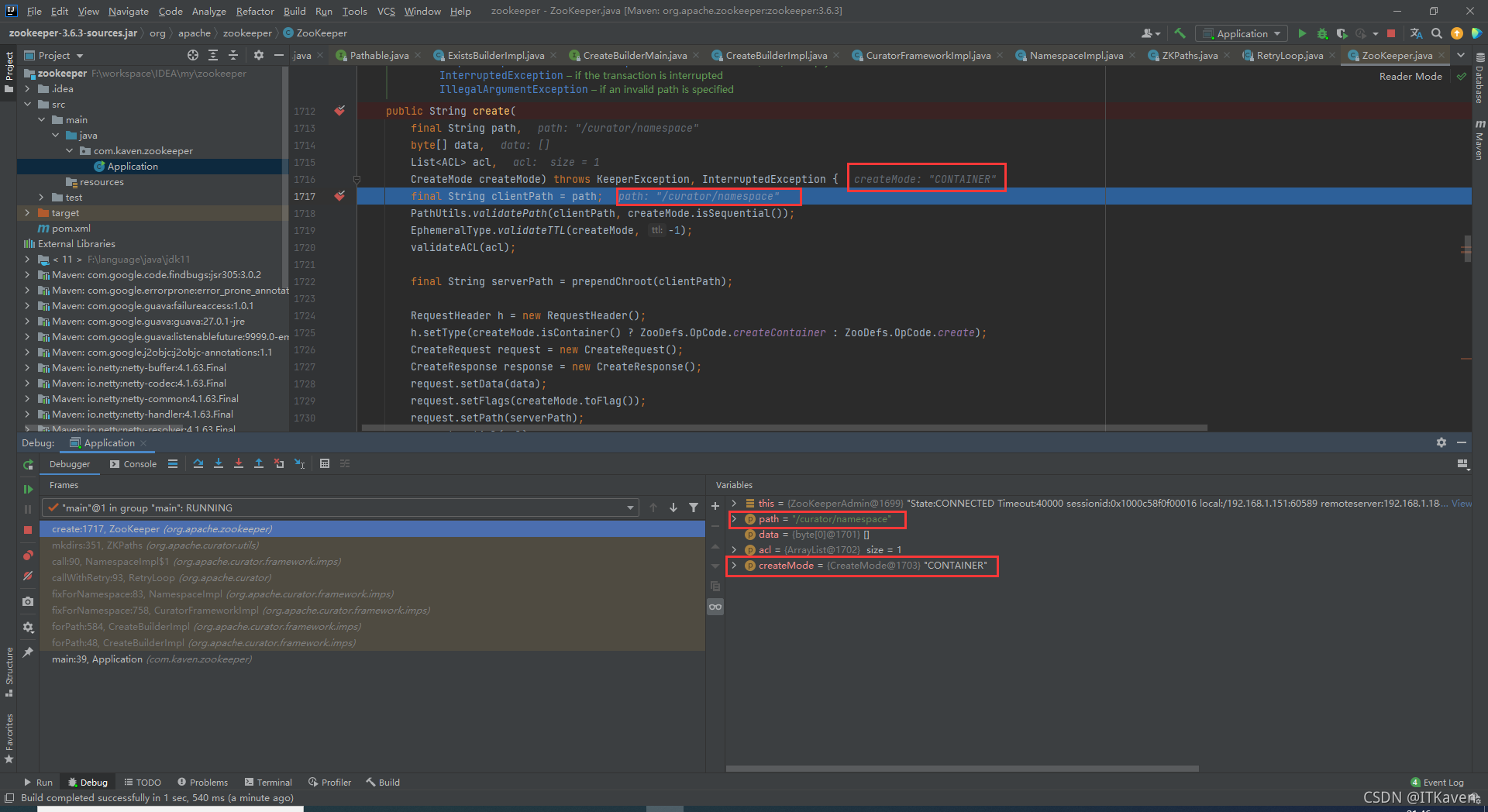Click Show Execution Point lines icon
1488x812 pixels.
click(173, 463)
